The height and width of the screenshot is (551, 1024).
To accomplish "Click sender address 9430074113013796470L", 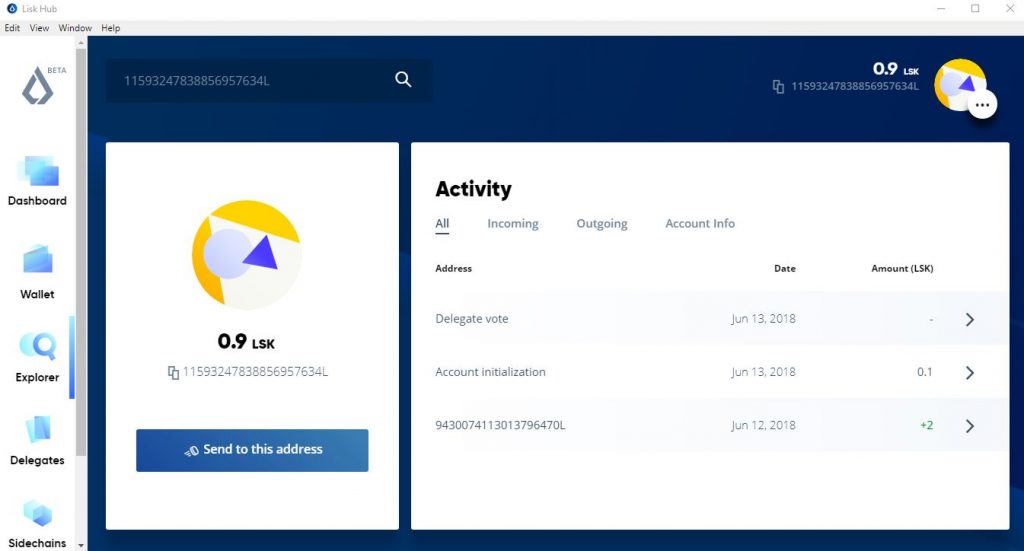I will [x=500, y=425].
